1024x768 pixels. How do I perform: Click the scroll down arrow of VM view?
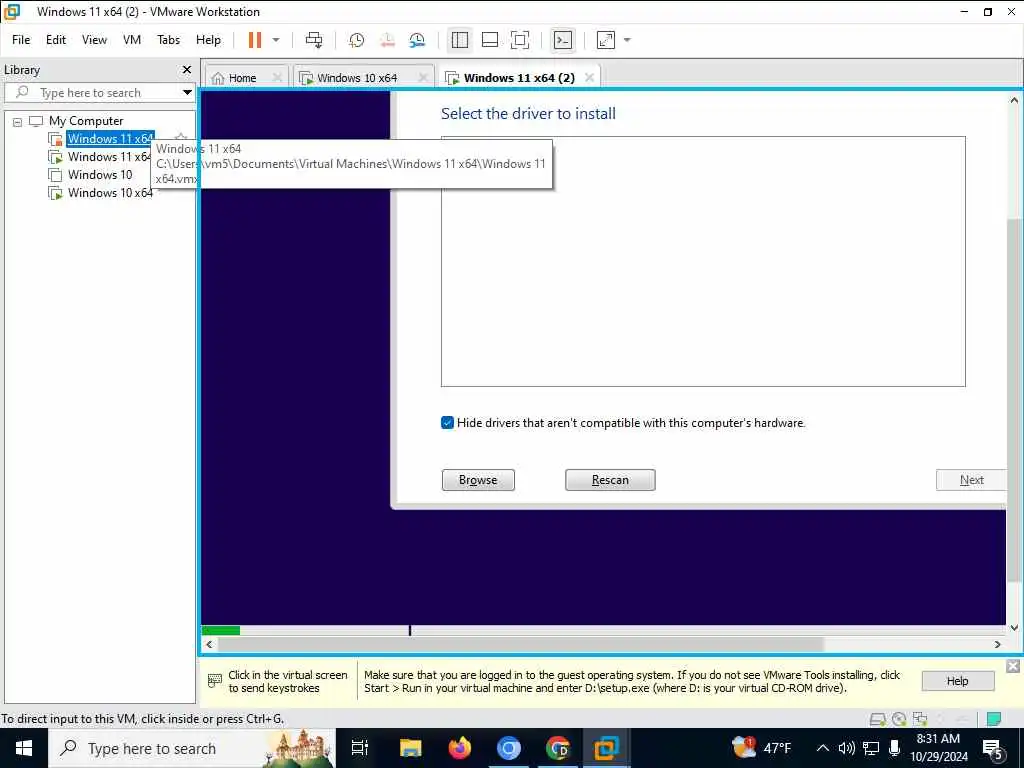click(x=1014, y=628)
